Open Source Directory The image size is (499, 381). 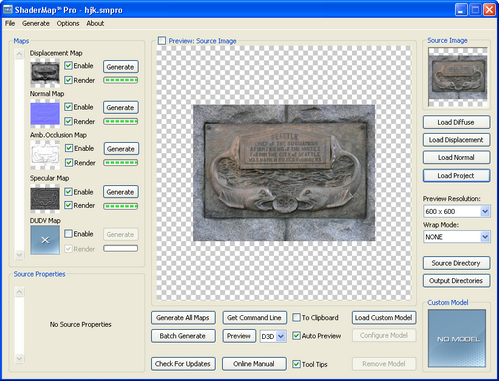point(456,263)
